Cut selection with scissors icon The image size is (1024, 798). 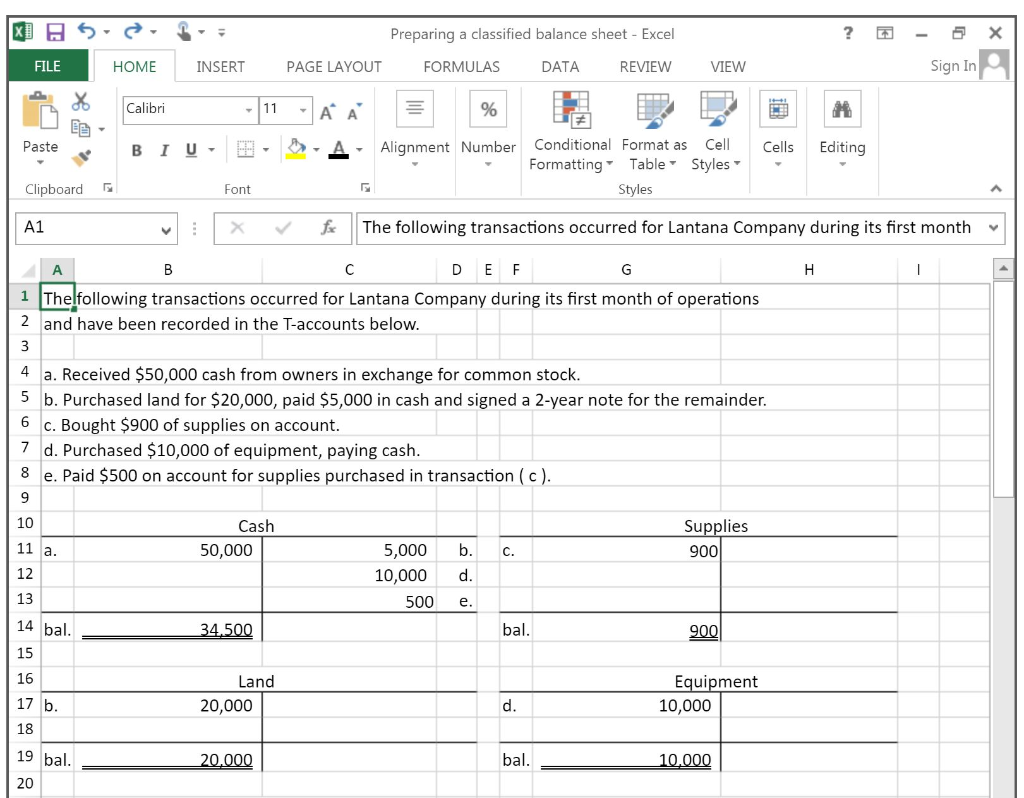point(81,101)
